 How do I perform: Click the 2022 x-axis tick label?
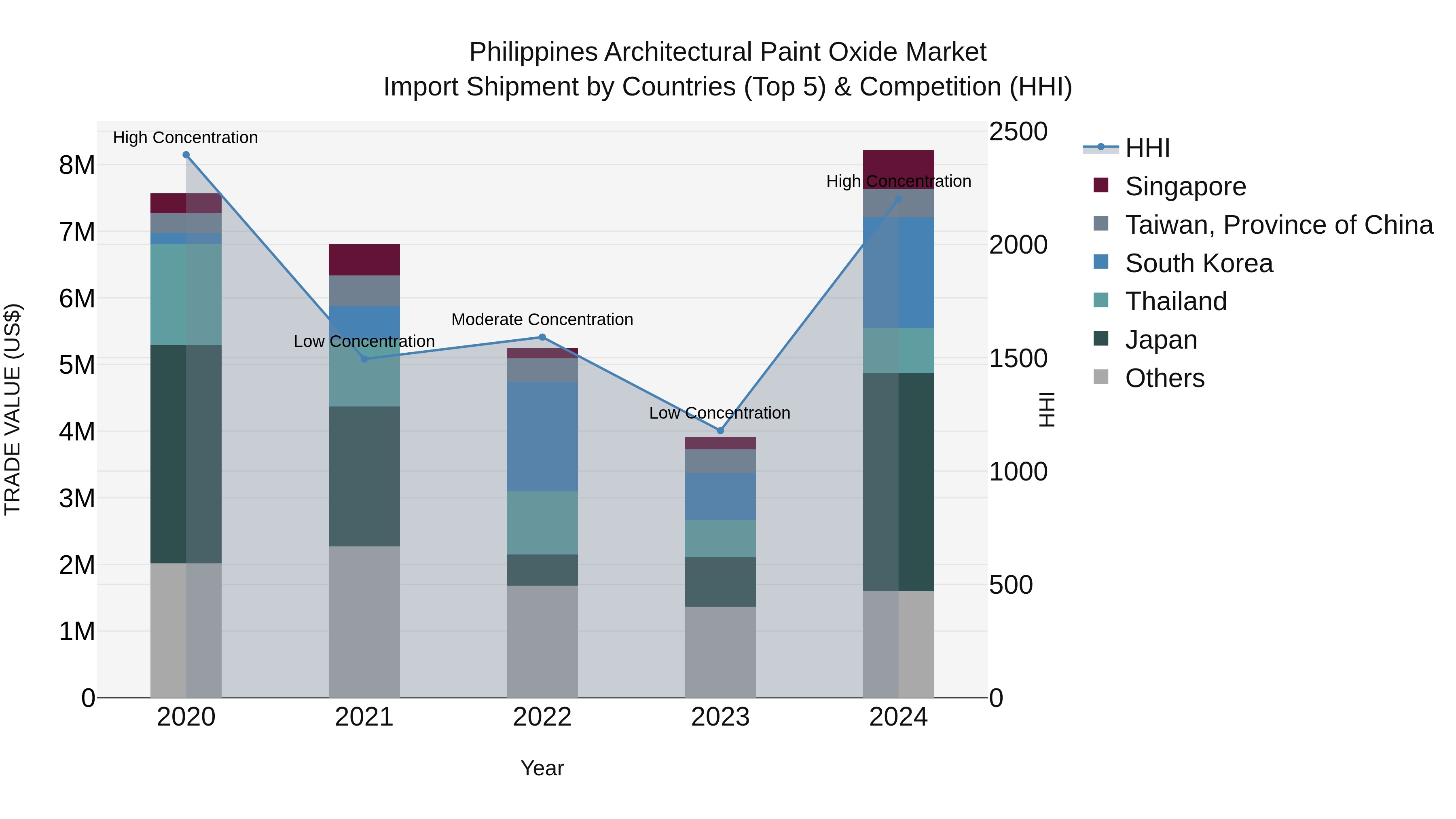coord(542,717)
